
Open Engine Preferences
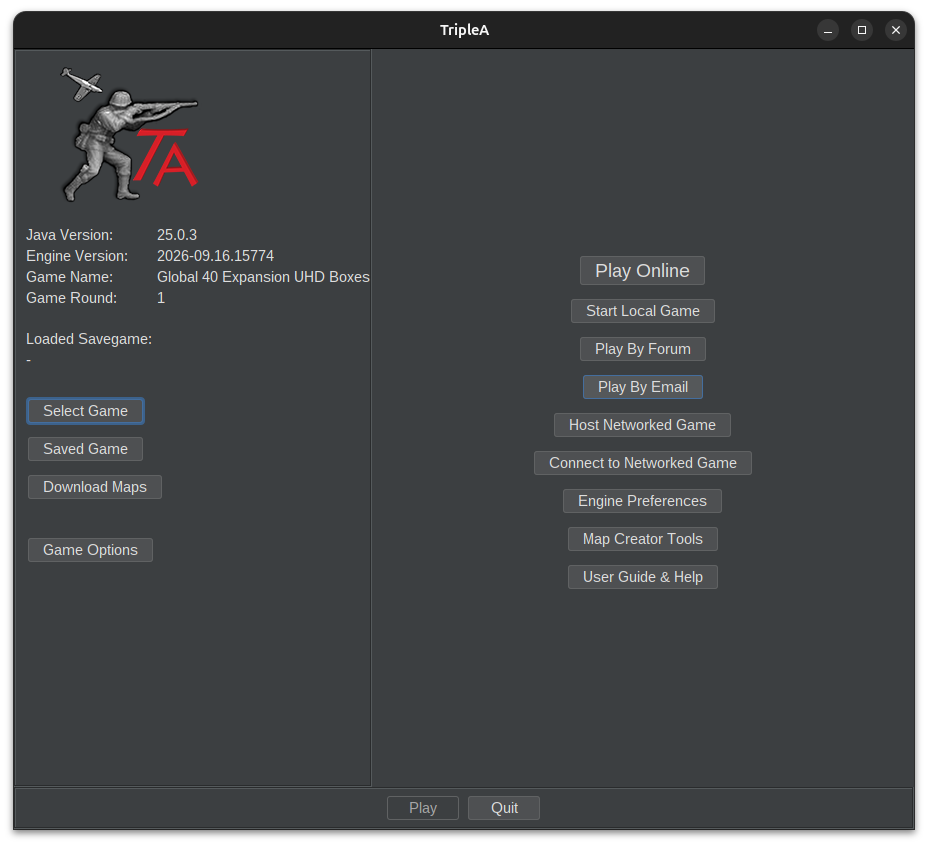[642, 500]
